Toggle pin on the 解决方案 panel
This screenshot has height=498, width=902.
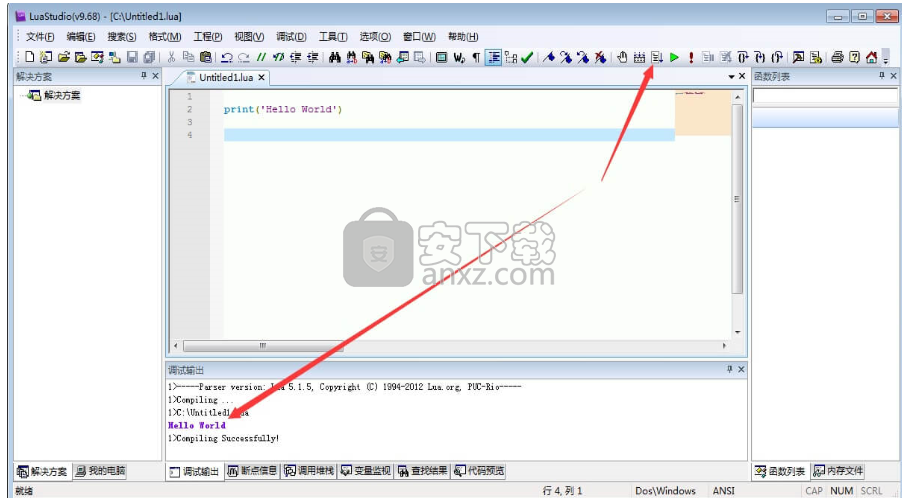pos(144,76)
